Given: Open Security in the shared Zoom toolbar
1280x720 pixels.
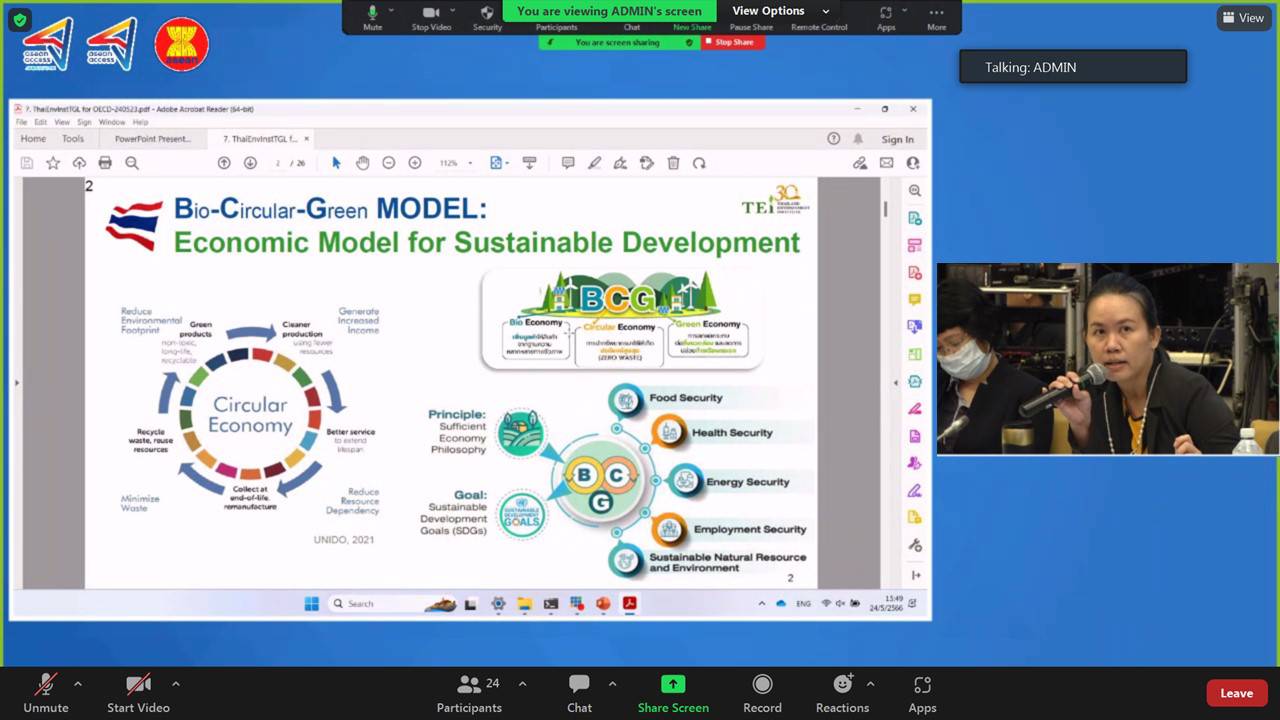Looking at the screenshot, I should tap(487, 18).
